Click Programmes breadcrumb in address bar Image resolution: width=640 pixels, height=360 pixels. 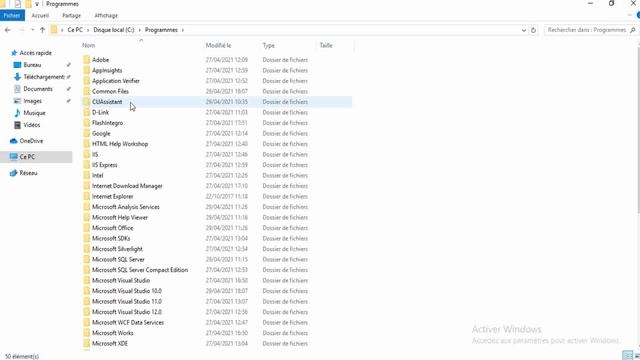coord(161,30)
